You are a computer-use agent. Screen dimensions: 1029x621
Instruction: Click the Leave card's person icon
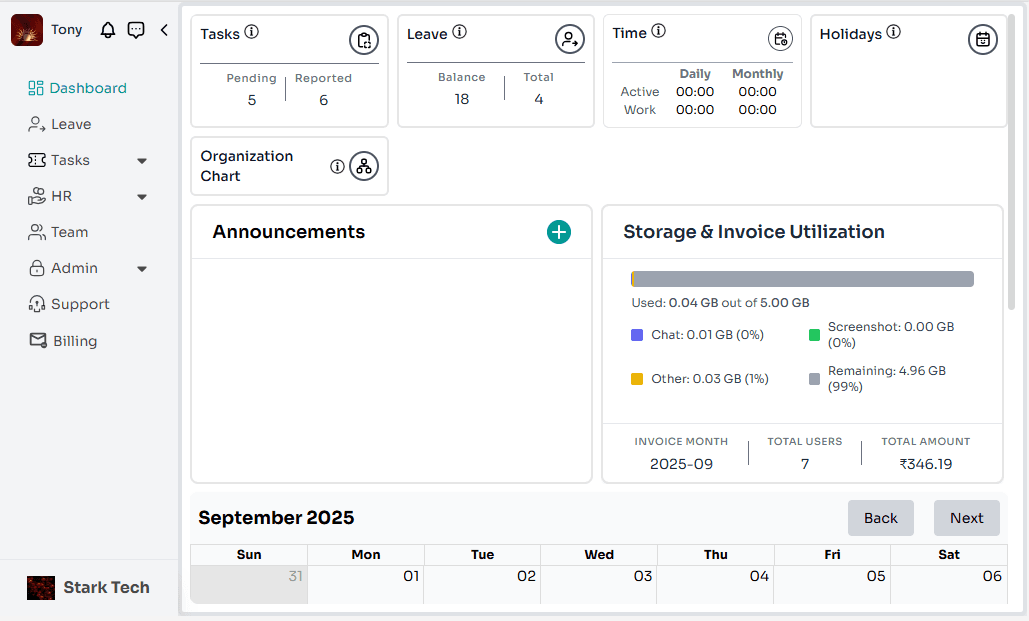click(x=569, y=40)
